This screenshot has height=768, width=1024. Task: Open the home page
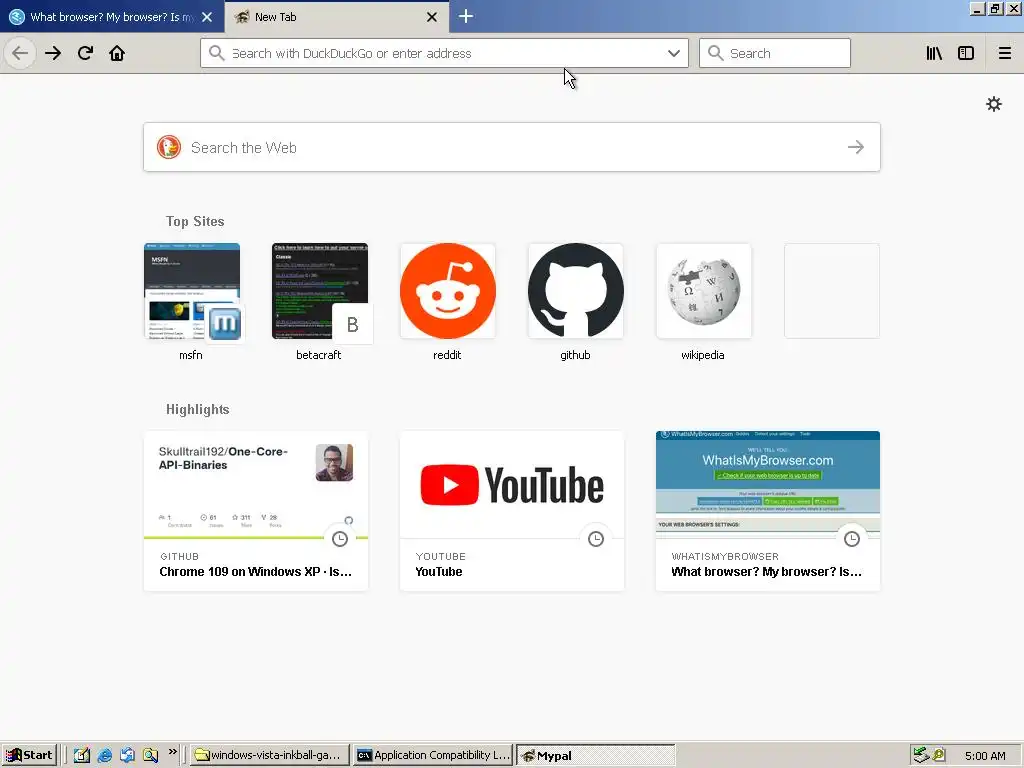[117, 53]
